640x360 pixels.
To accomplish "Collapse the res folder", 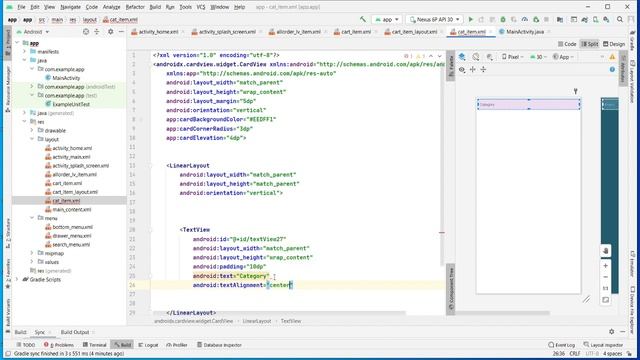I will pos(24,122).
